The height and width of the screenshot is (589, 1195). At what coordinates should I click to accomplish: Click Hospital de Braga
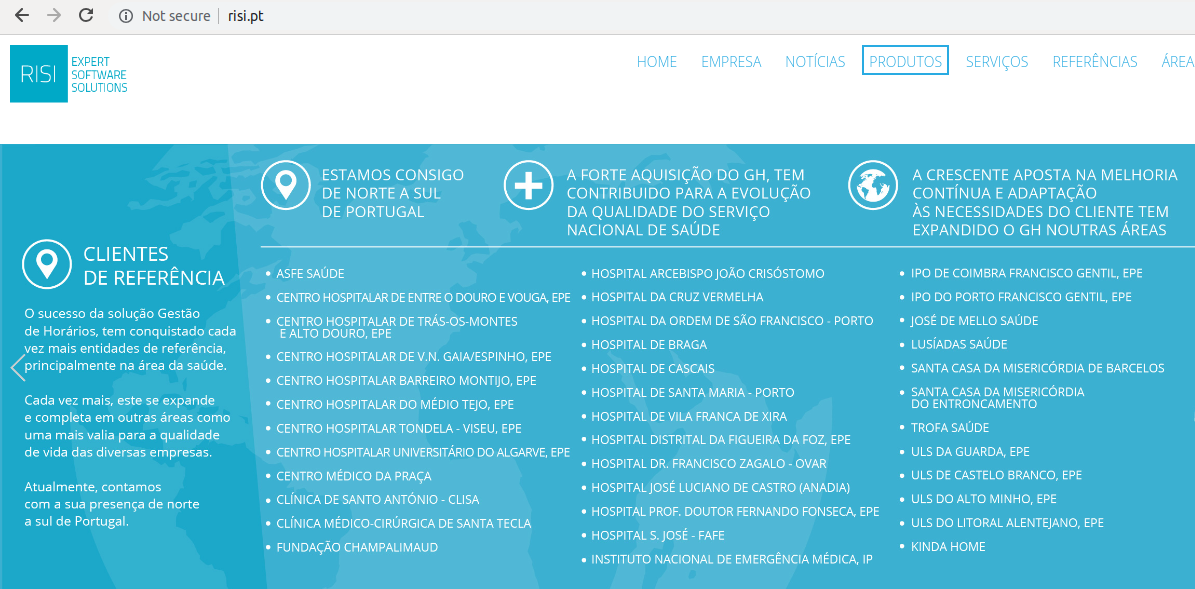pyautogui.click(x=649, y=344)
